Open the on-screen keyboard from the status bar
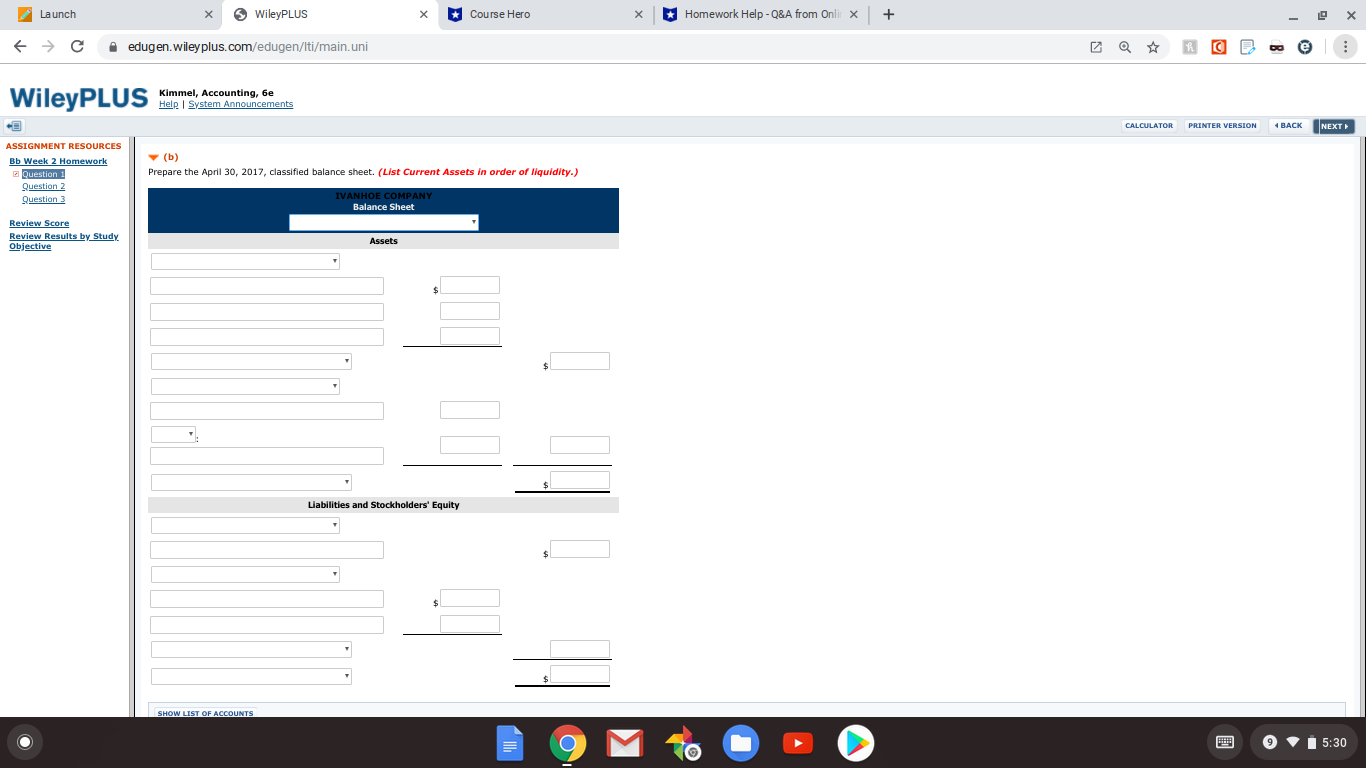1366x768 pixels. click(1224, 742)
